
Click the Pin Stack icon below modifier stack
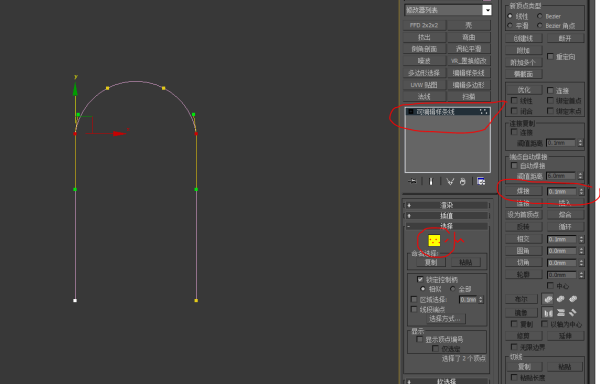coord(412,181)
